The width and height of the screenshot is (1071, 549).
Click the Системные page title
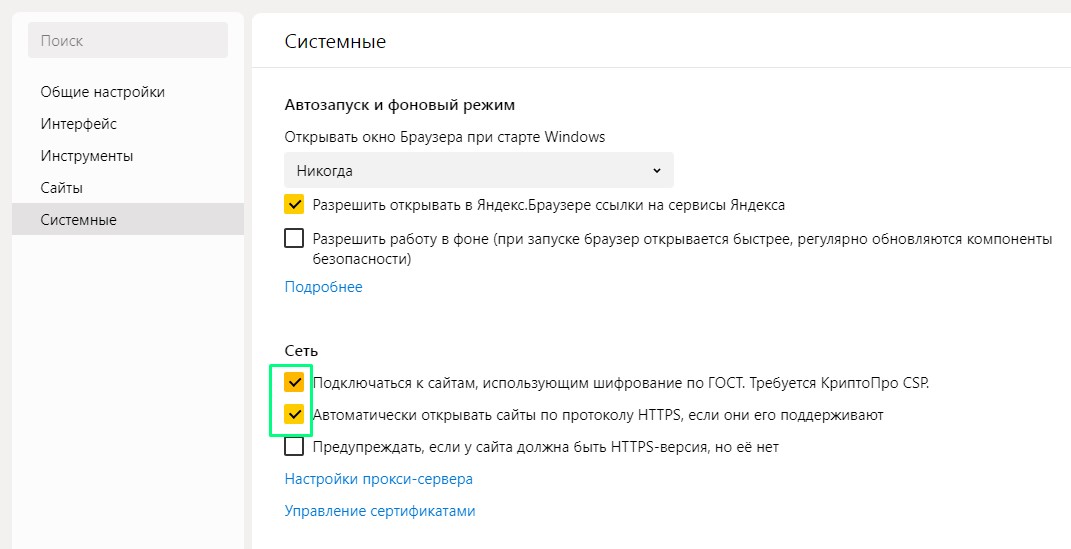tap(335, 42)
